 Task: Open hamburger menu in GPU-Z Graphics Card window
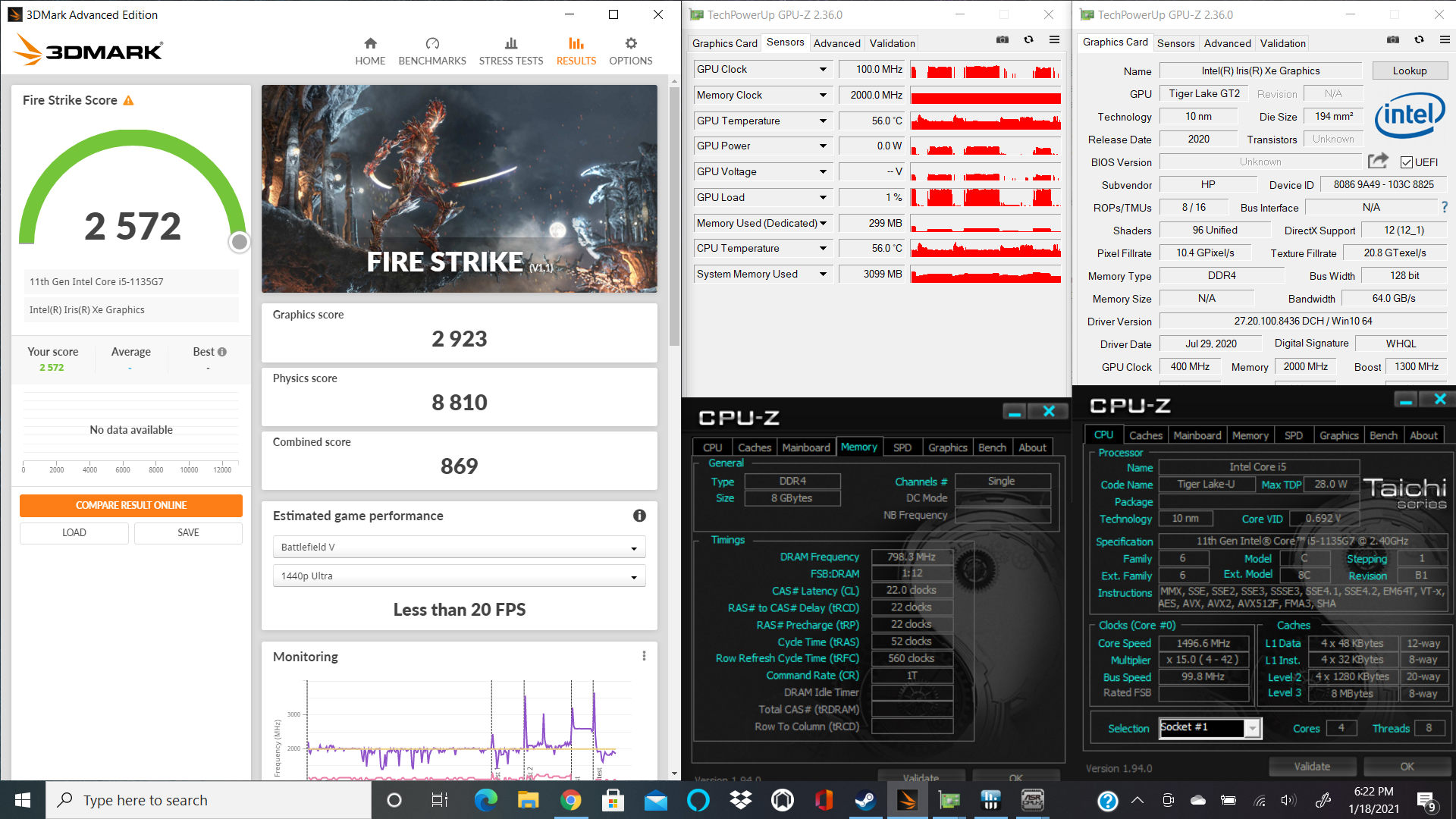click(1445, 40)
